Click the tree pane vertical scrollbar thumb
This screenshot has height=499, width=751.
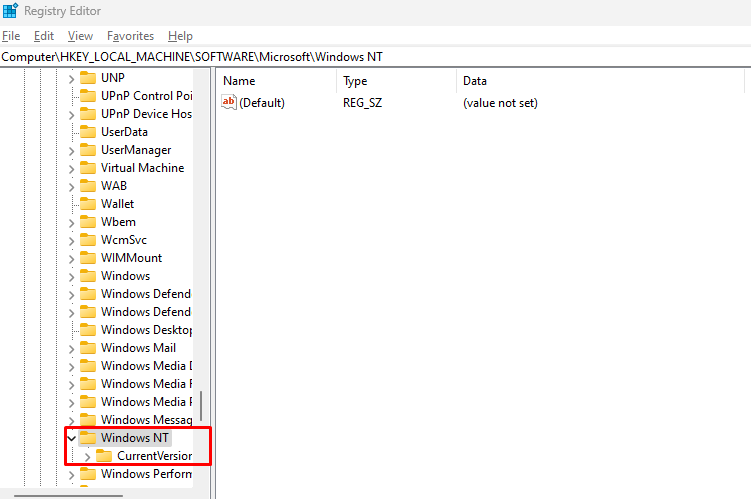click(201, 406)
